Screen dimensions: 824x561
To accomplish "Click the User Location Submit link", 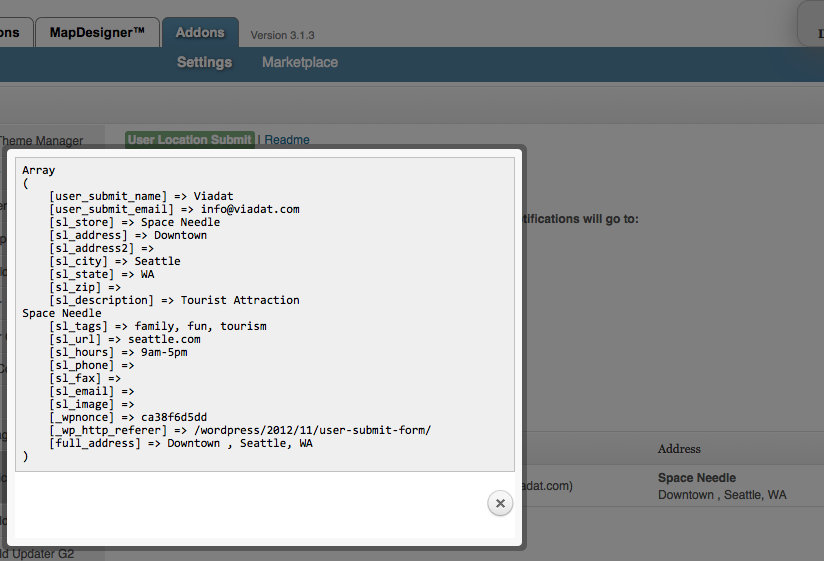I will (x=189, y=140).
